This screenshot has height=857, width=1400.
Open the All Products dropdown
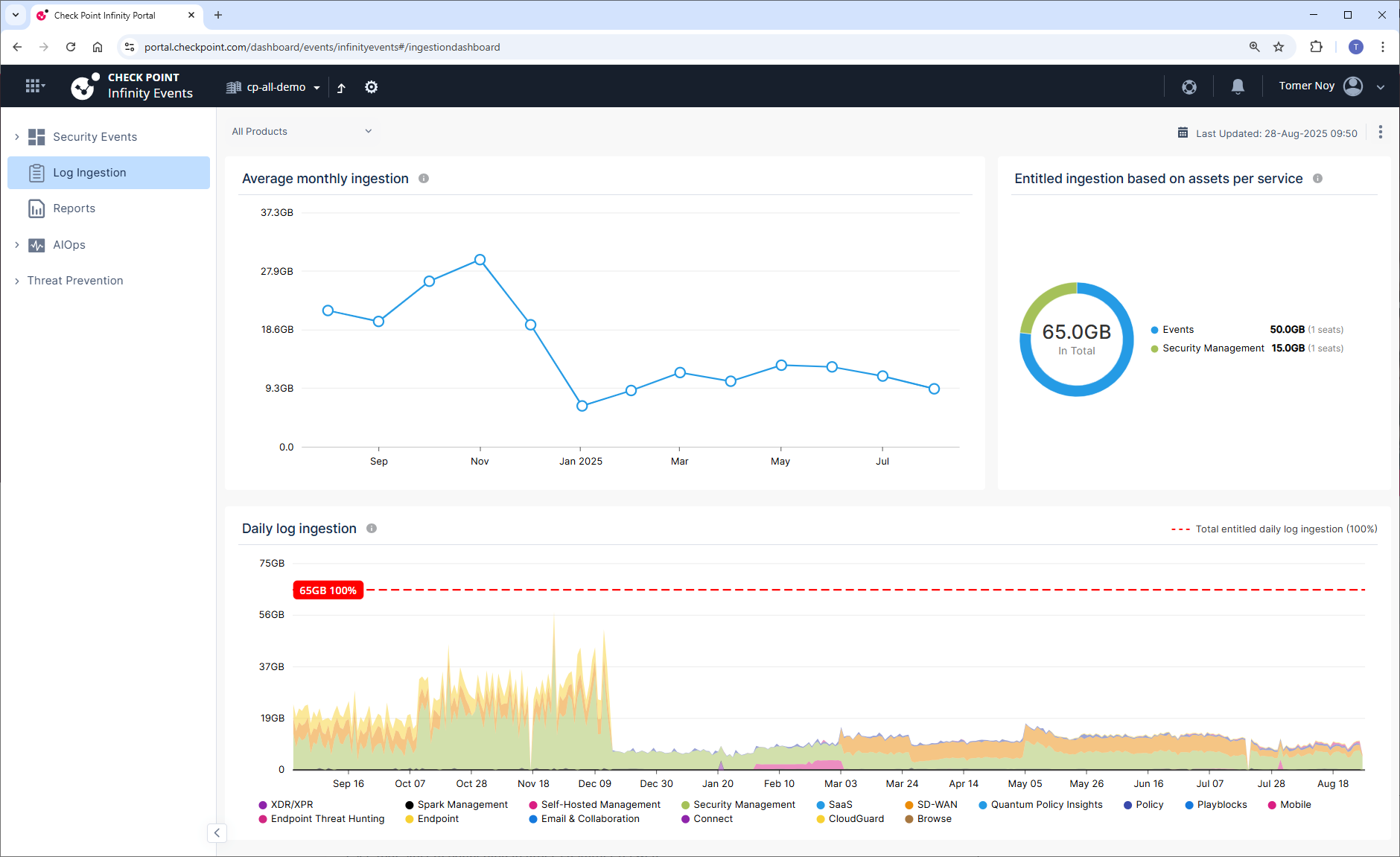[x=302, y=132]
